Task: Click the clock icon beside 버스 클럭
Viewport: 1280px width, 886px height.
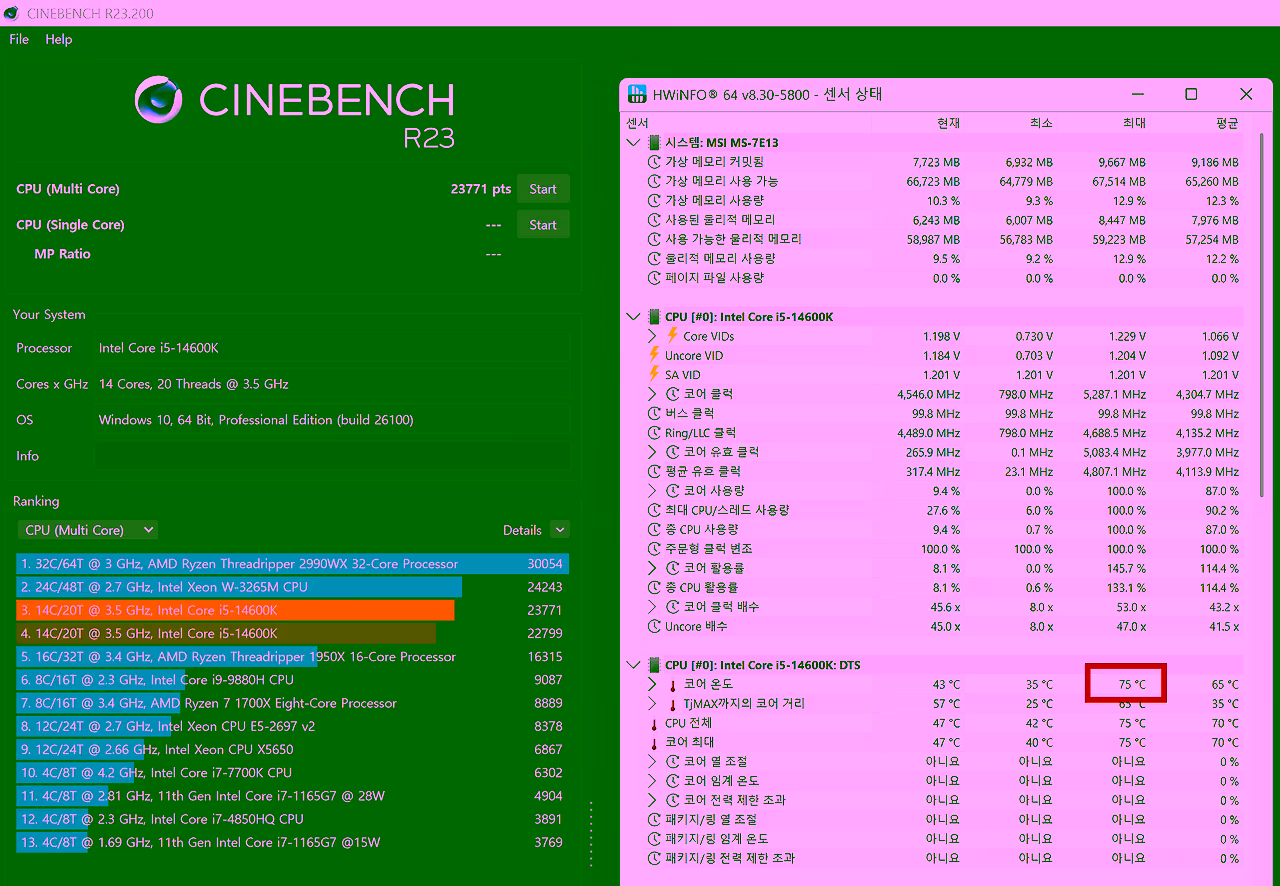Action: [x=655, y=413]
